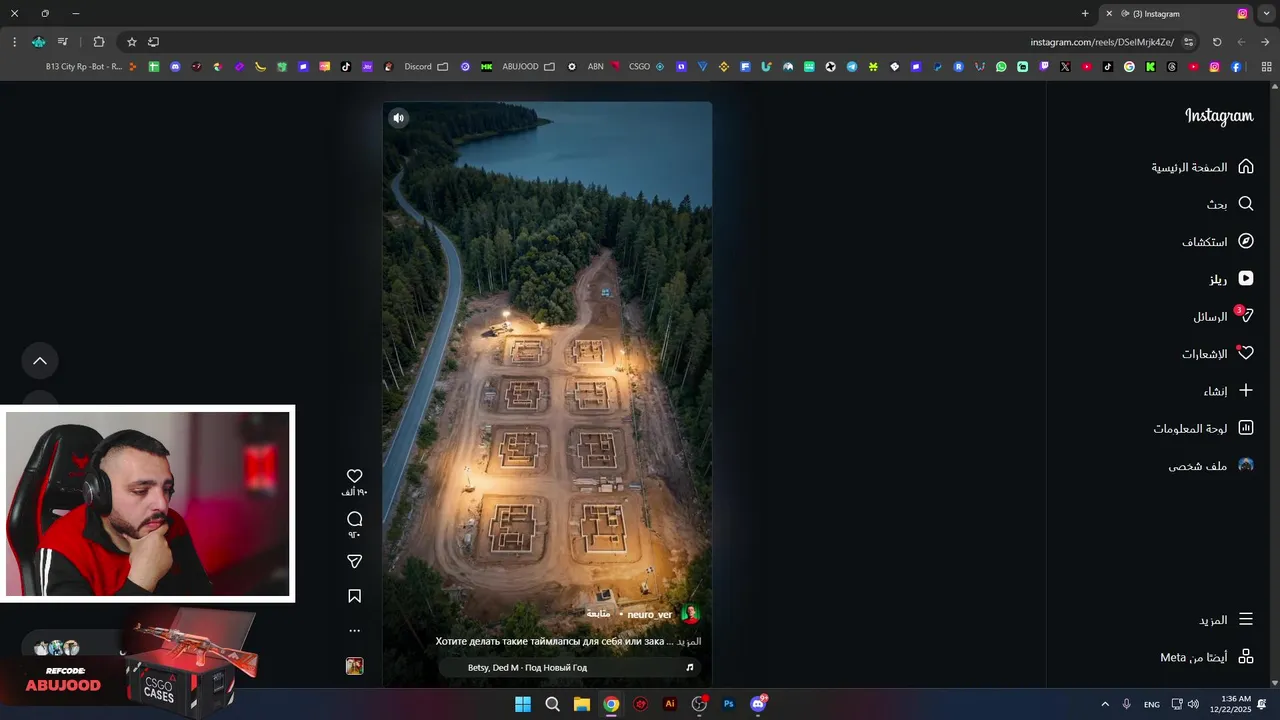Go to previous reel with up chevron
The width and height of the screenshot is (1280, 720).
40,361
